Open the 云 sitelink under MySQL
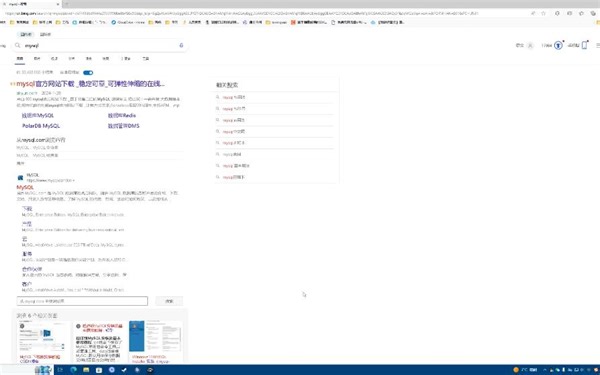 click(24, 239)
